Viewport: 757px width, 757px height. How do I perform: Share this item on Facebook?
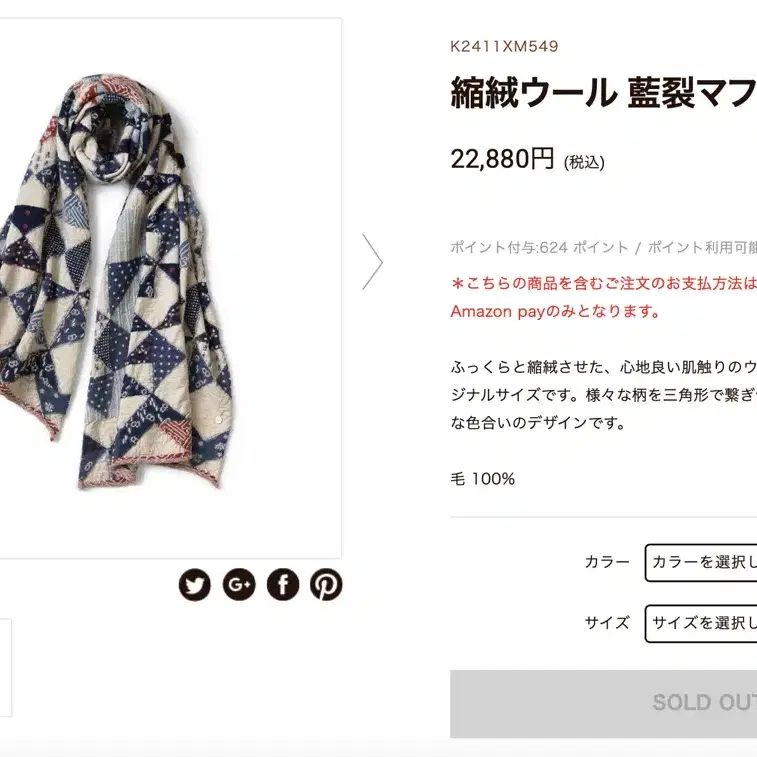pos(283,584)
